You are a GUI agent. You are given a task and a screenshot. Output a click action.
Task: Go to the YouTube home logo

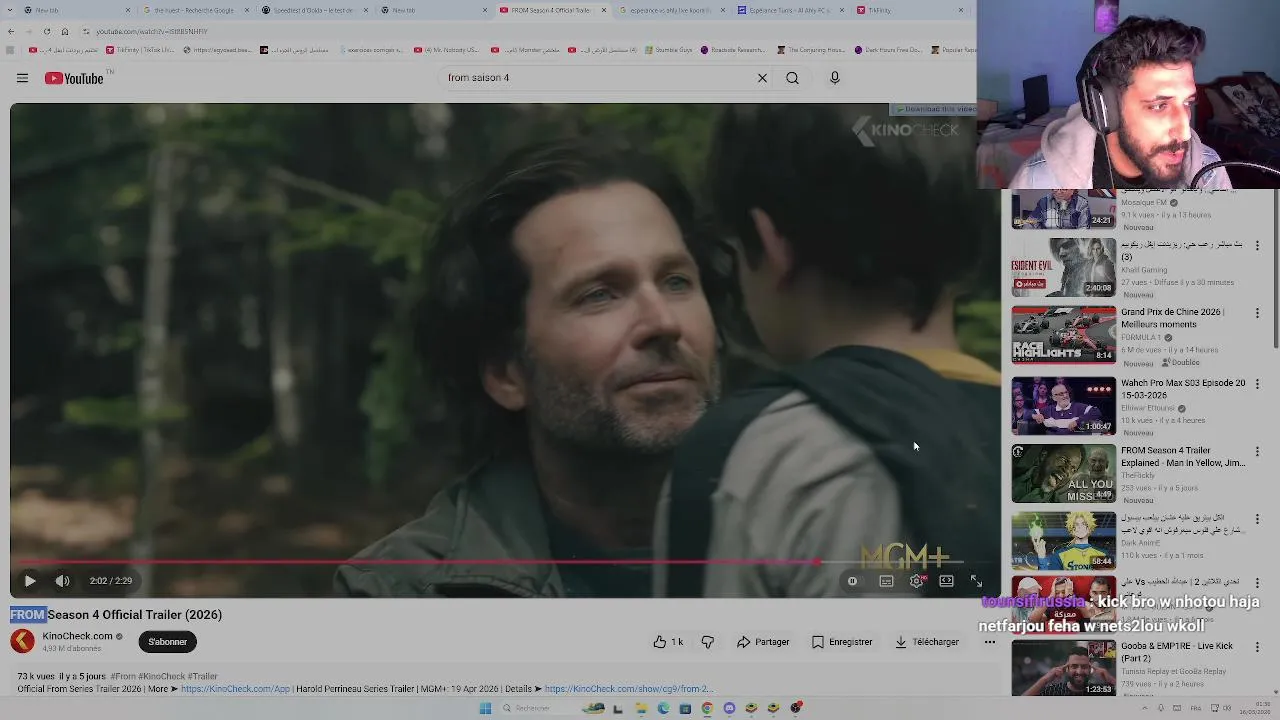pos(74,78)
